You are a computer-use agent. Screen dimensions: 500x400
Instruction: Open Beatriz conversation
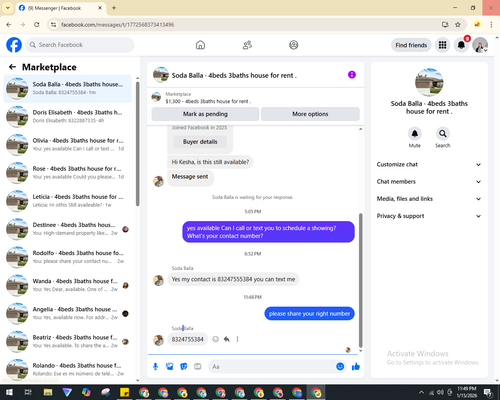click(x=68, y=341)
